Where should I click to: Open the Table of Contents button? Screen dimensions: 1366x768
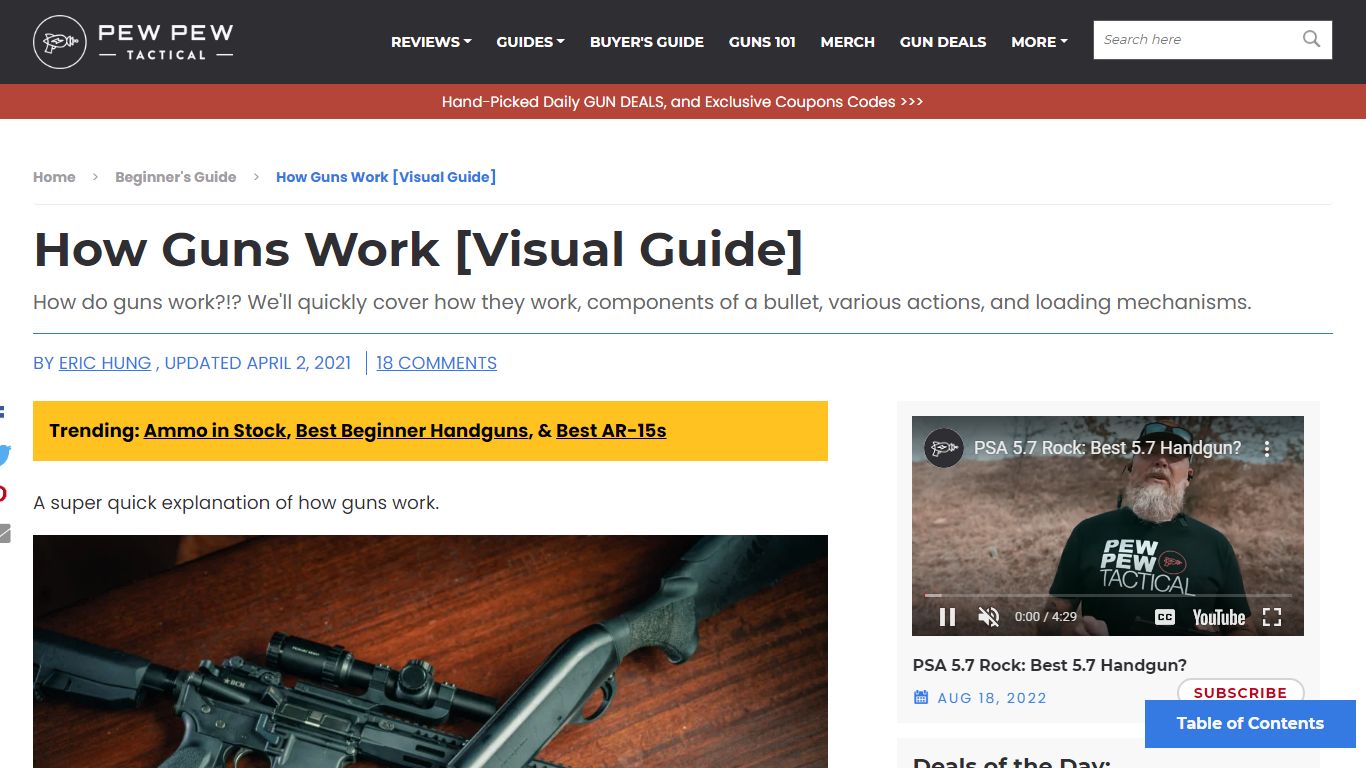(x=1250, y=724)
